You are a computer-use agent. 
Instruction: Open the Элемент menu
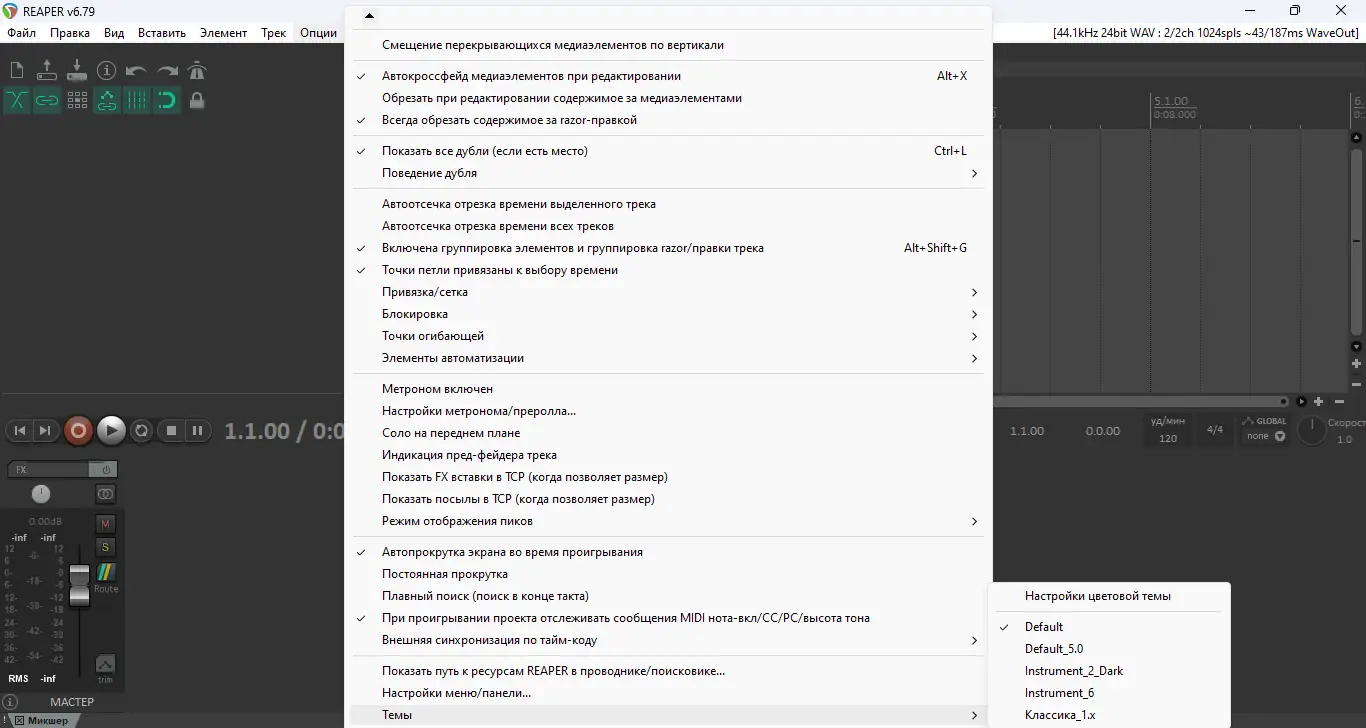(223, 33)
